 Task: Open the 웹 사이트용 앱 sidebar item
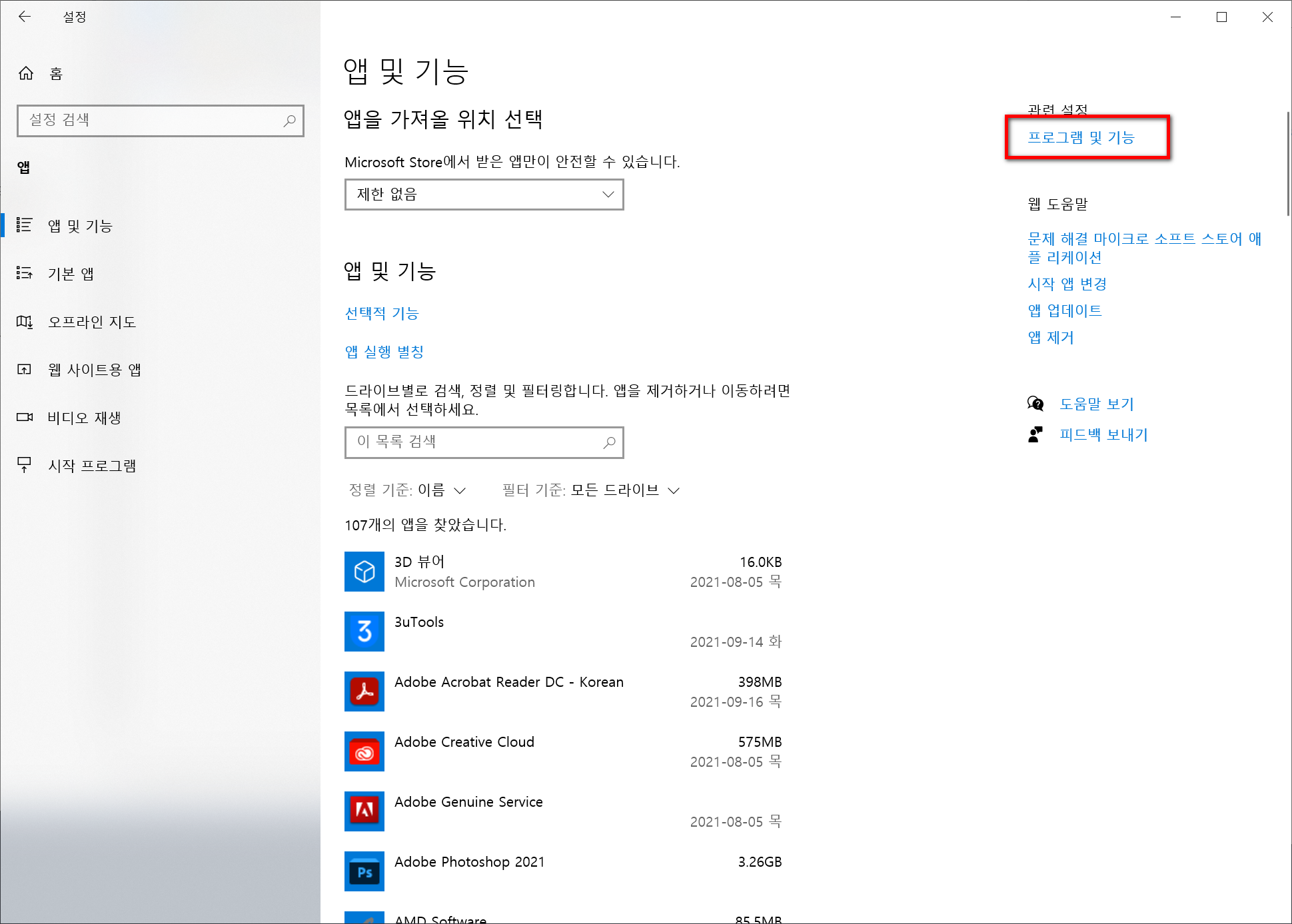click(160, 370)
